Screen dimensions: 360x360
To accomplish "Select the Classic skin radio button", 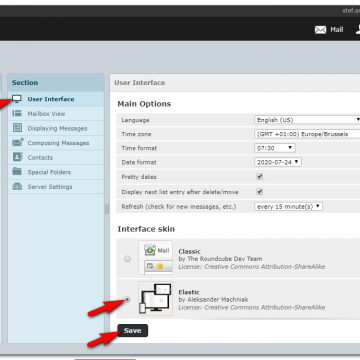I will coord(127,259).
